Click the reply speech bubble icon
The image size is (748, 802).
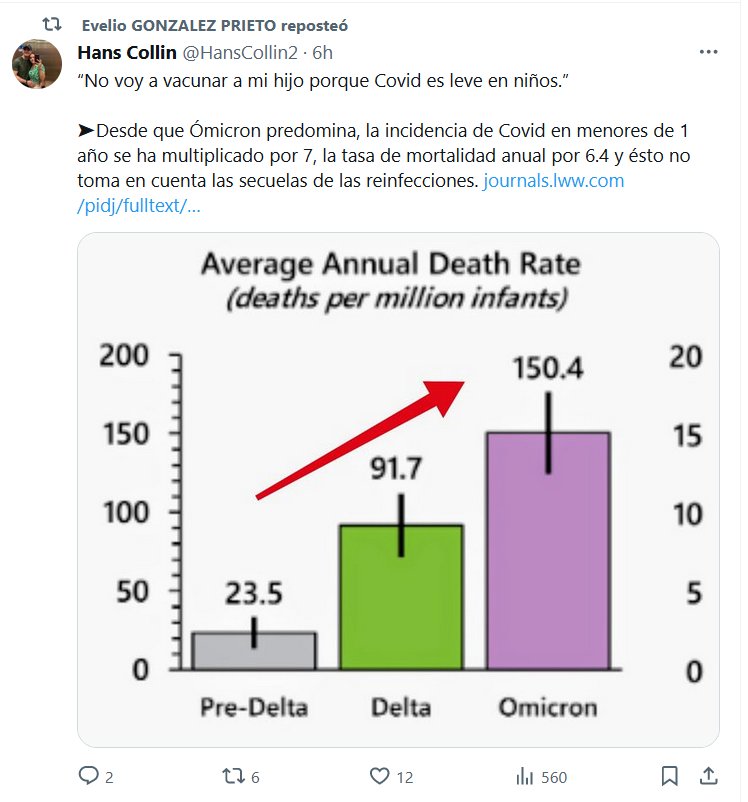[89, 776]
